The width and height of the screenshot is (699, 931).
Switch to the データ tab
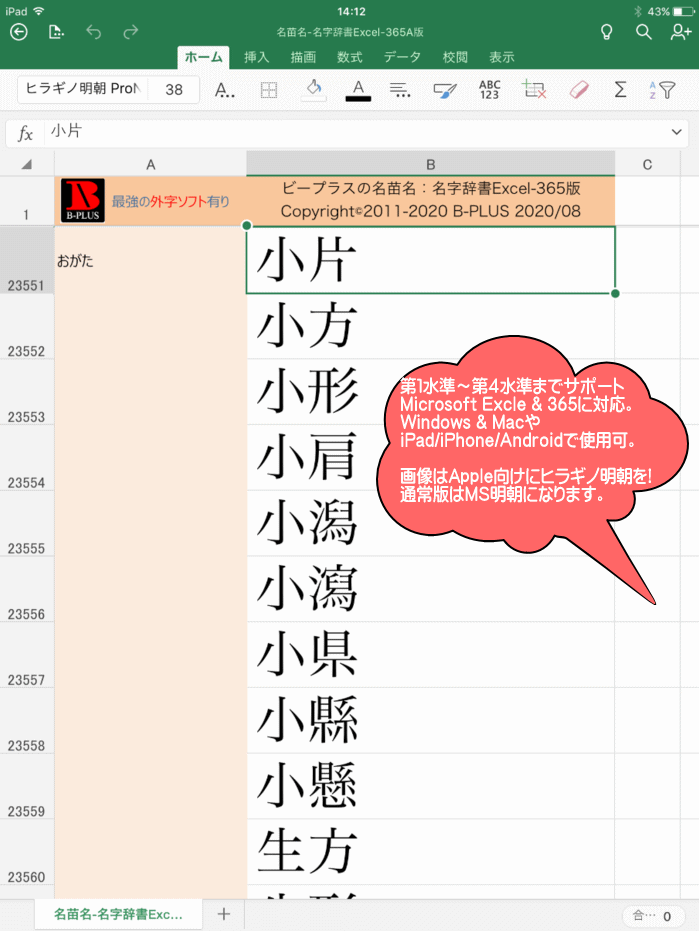(402, 58)
